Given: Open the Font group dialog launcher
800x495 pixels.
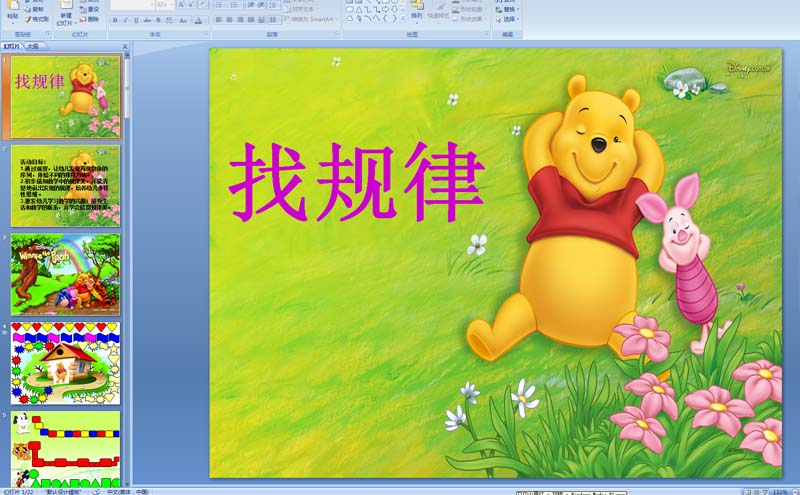Looking at the screenshot, I should pyautogui.click(x=207, y=34).
